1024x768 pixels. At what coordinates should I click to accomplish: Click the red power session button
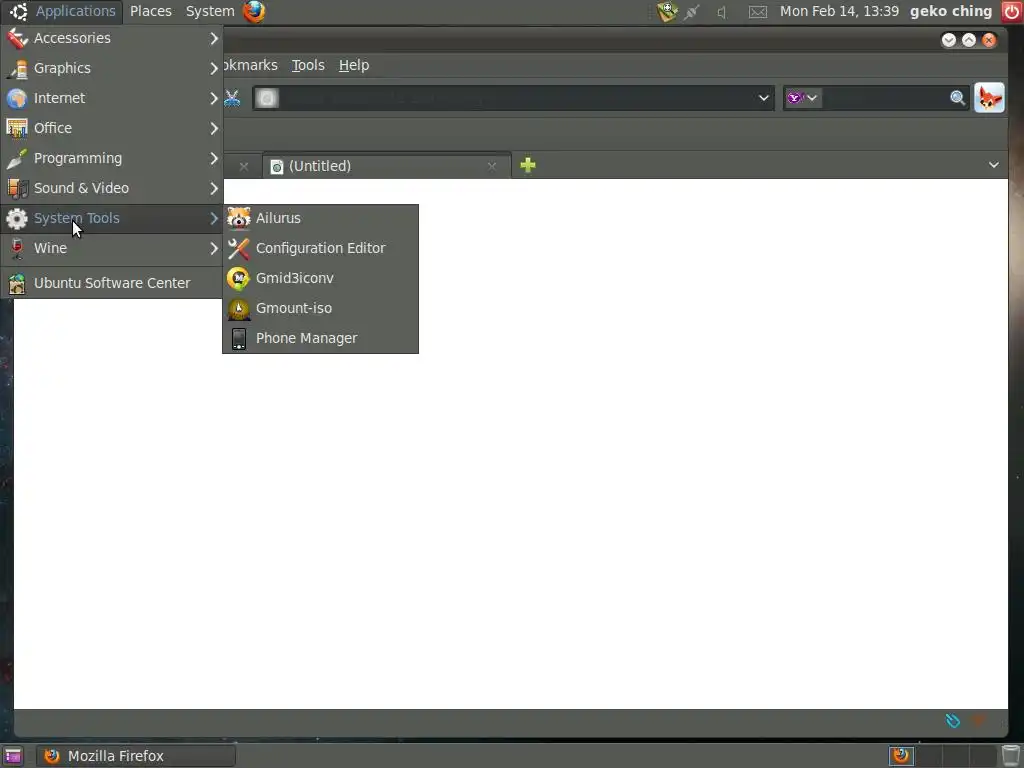coord(1012,11)
